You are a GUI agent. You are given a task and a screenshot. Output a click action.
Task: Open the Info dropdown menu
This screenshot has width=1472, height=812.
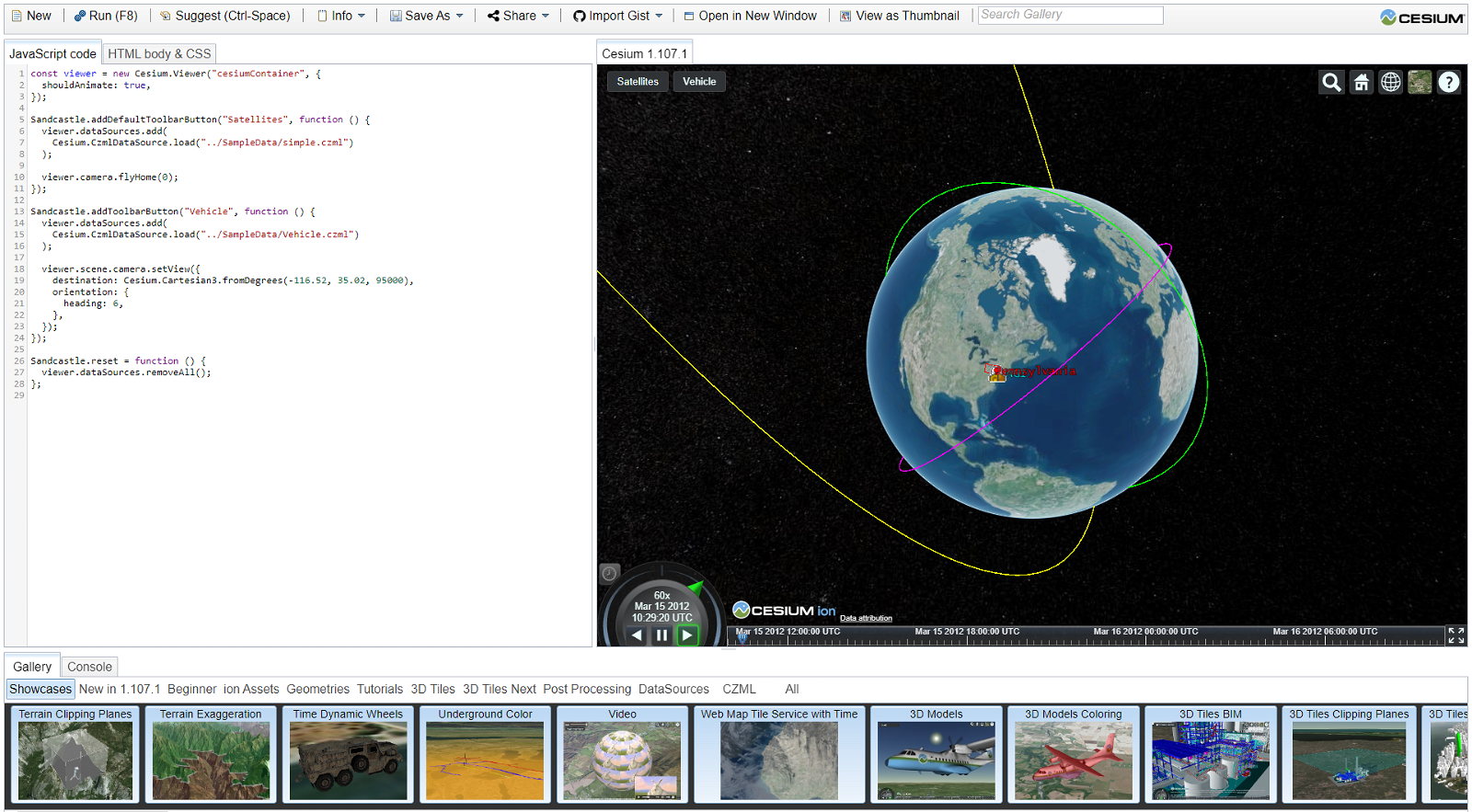click(x=341, y=16)
